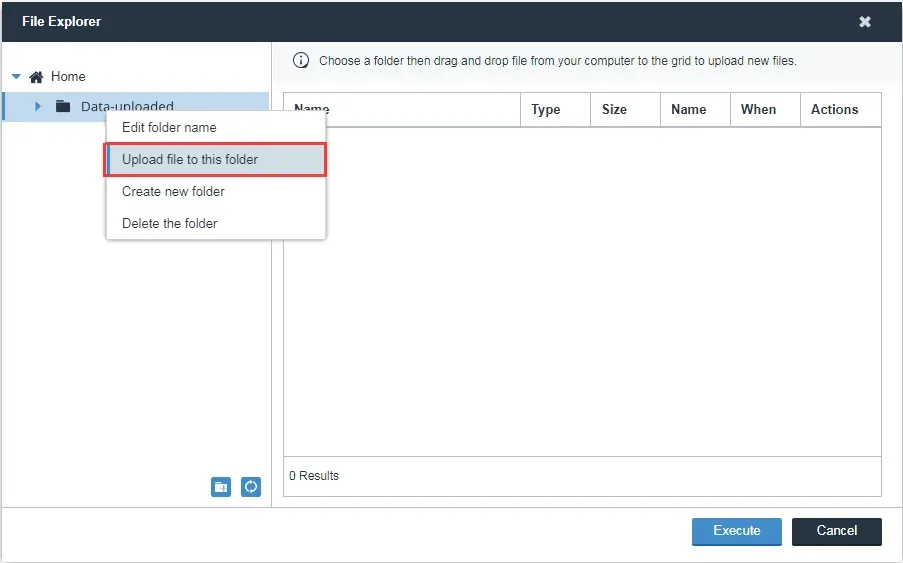The image size is (903, 563).
Task: Pick Delete the folder menu entry
Action: 216,223
